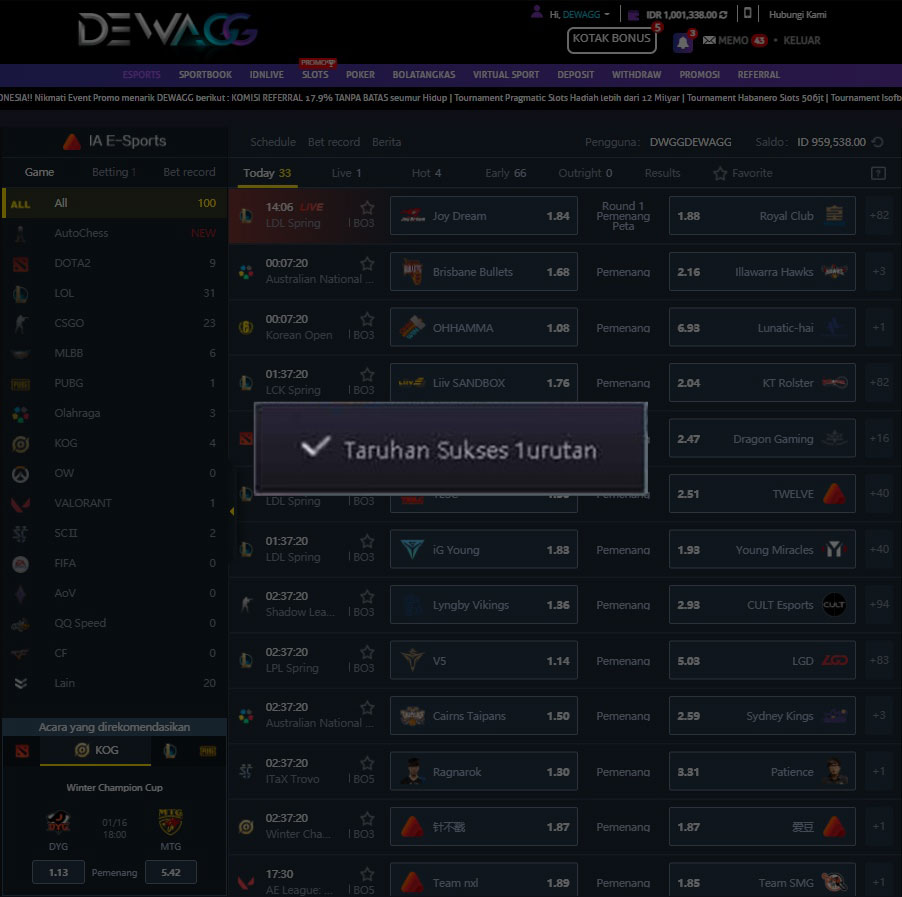The image size is (902, 897).
Task: Log out via KELUAR link
Action: (801, 40)
